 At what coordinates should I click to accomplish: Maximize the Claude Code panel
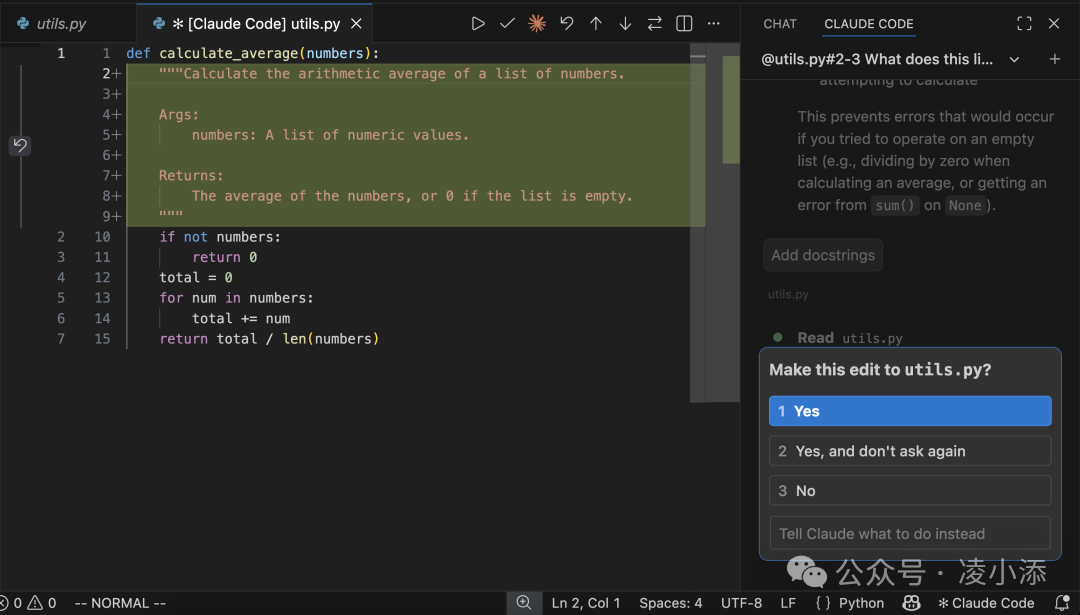point(1024,23)
